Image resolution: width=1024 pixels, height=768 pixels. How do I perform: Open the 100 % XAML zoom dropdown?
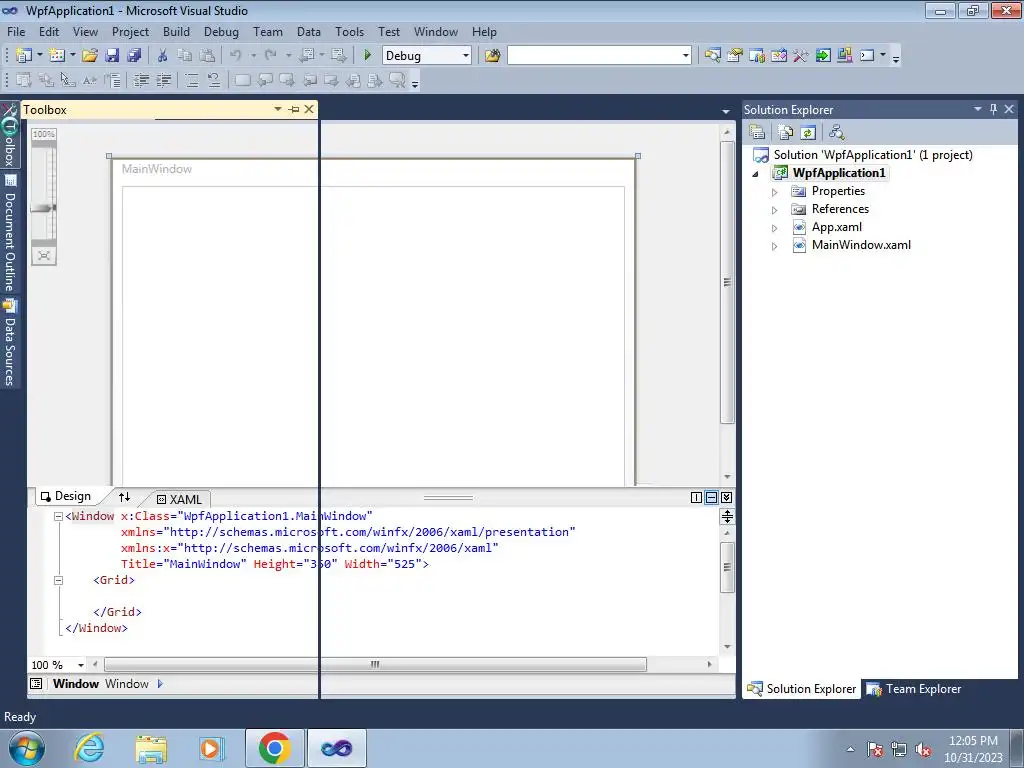tap(81, 665)
